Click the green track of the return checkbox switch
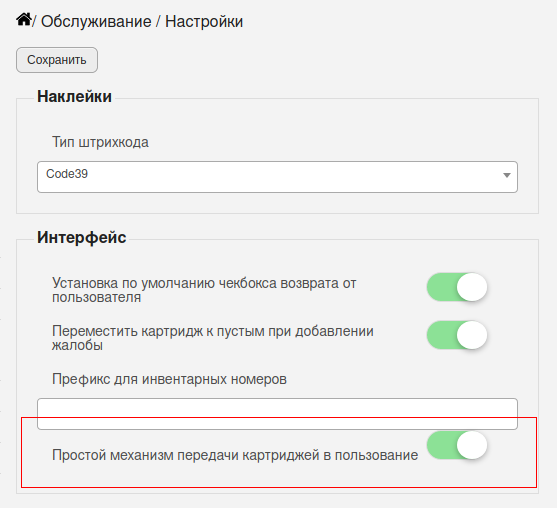This screenshot has height=508, width=557. click(x=441, y=287)
